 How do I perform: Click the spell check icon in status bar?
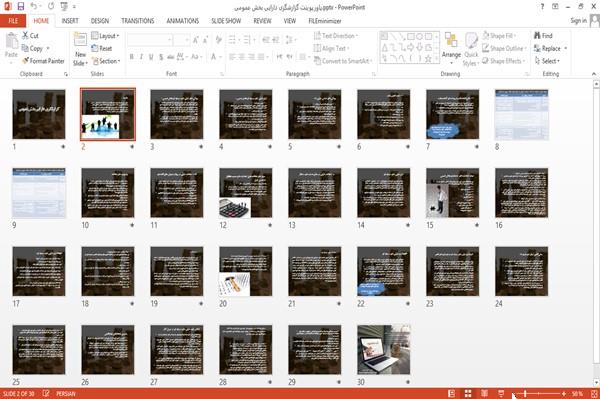(x=46, y=394)
